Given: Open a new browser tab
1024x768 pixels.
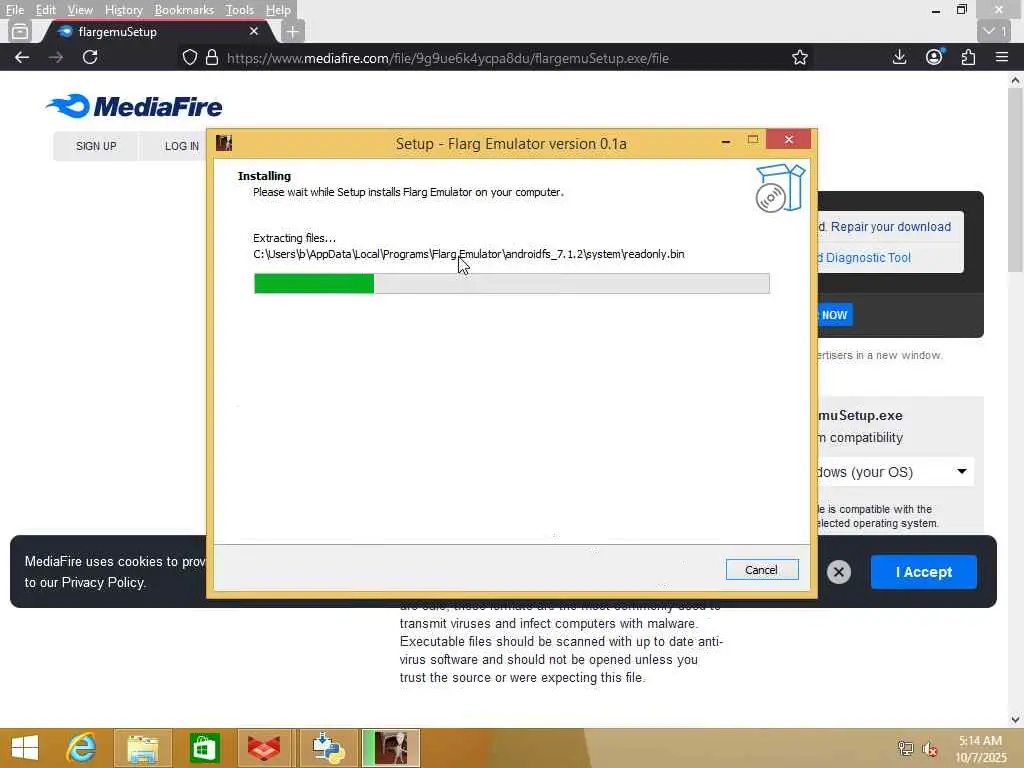Looking at the screenshot, I should coord(293,31).
